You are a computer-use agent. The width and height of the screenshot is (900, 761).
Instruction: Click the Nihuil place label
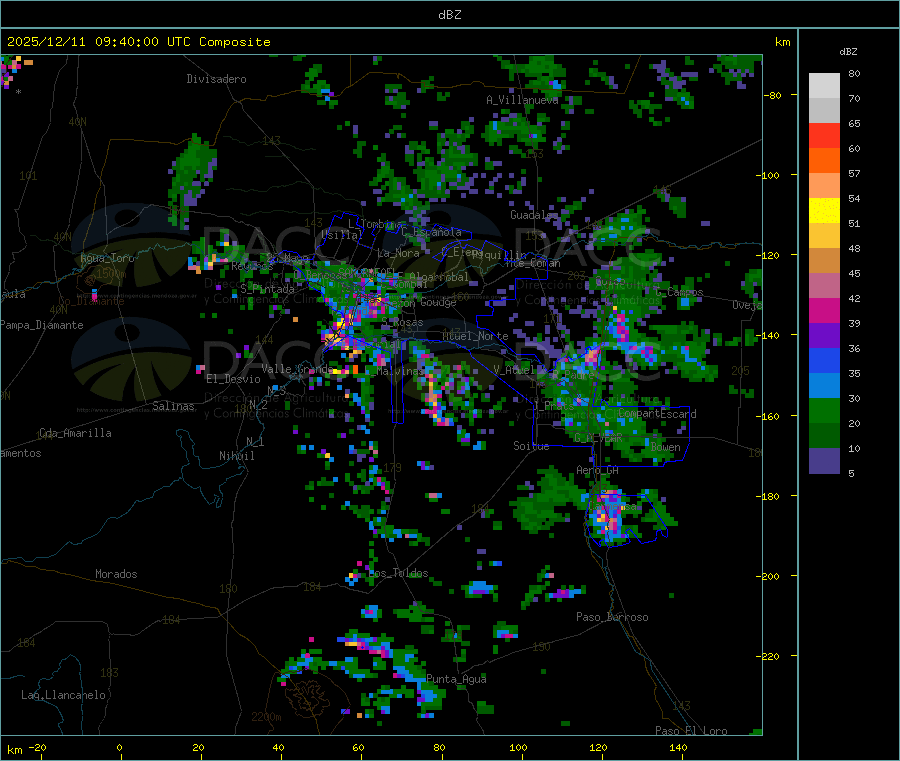click(236, 456)
